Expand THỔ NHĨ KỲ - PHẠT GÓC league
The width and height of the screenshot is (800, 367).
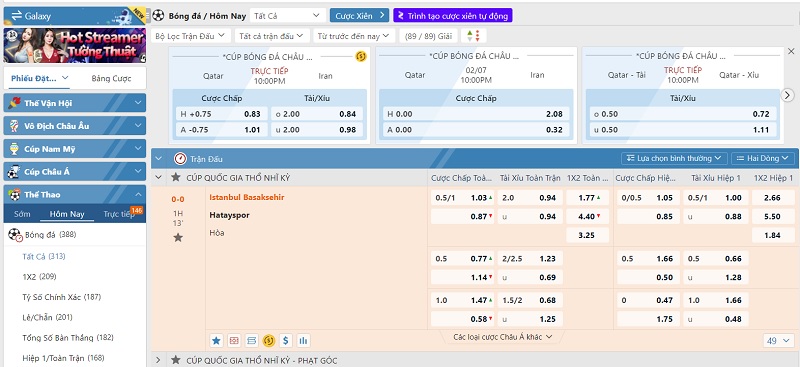click(159, 360)
